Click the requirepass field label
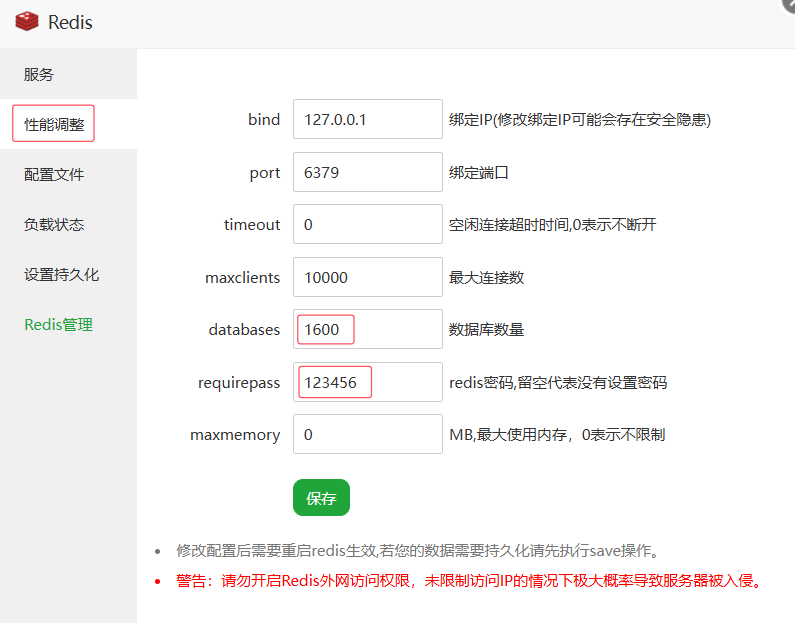The image size is (795, 623). click(x=239, y=382)
